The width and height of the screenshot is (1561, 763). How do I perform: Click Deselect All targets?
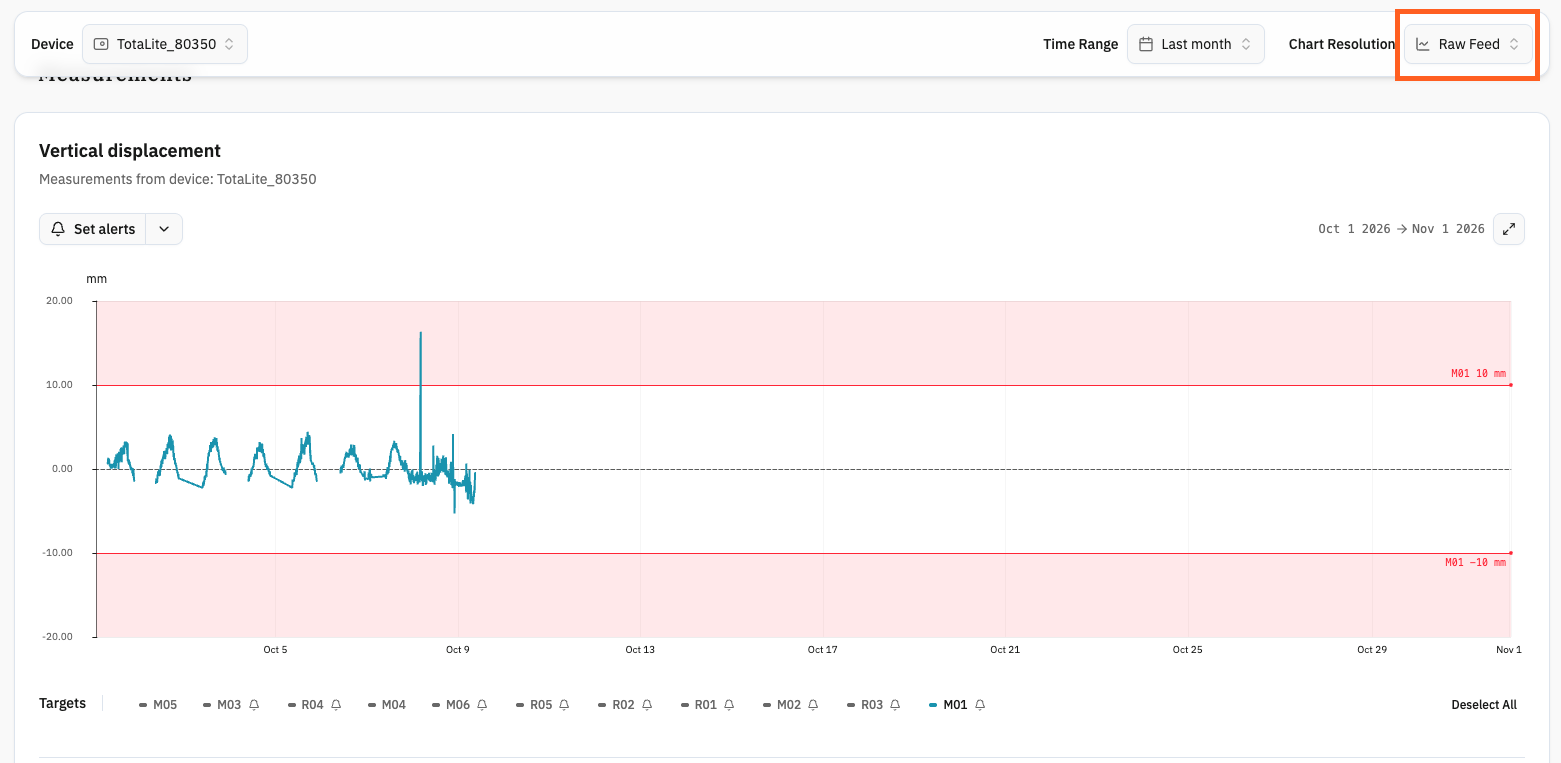point(1484,705)
